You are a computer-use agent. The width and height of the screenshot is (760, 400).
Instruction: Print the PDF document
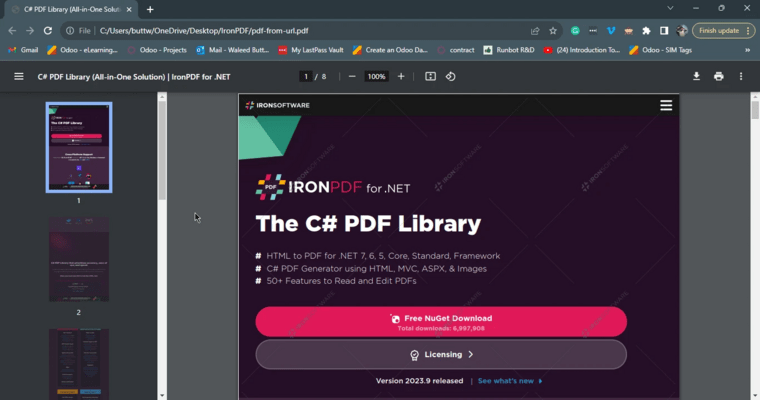tap(719, 77)
